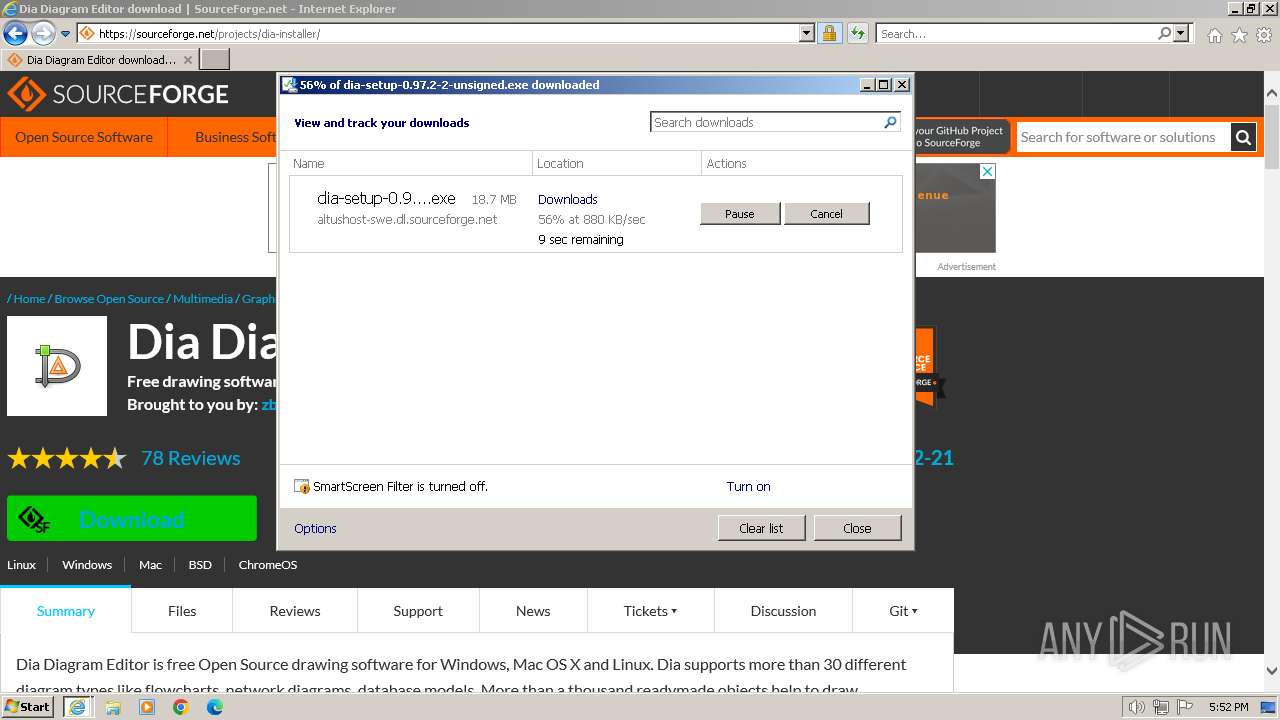Viewport: 1280px width, 720px height.
Task: Switch to the Support tab
Action: coord(418,611)
